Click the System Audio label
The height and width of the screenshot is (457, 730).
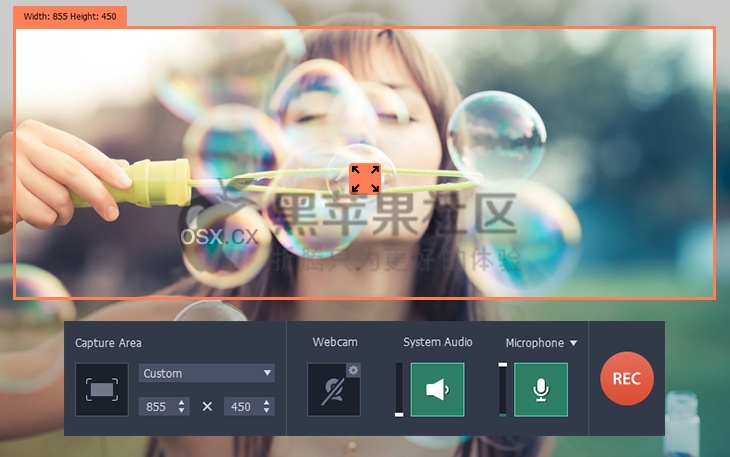pos(438,342)
